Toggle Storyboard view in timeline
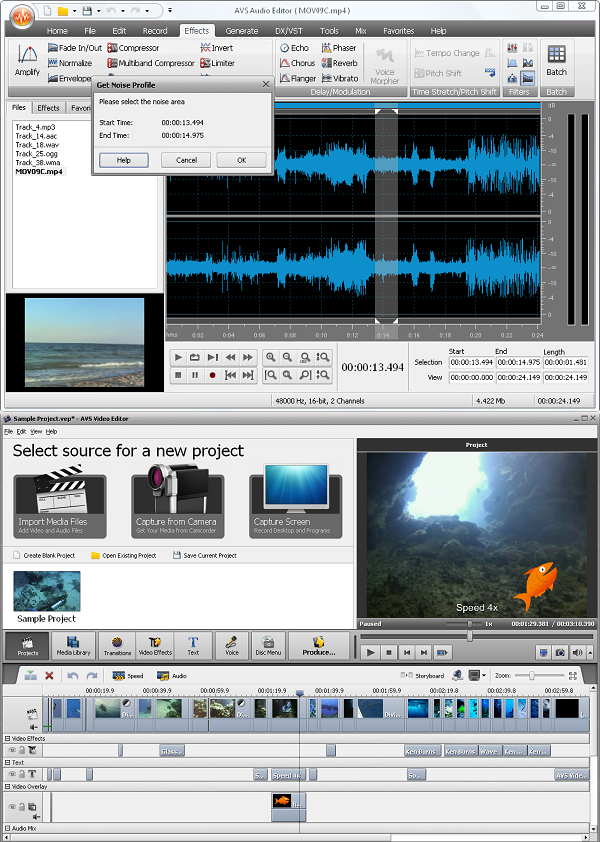 point(423,676)
